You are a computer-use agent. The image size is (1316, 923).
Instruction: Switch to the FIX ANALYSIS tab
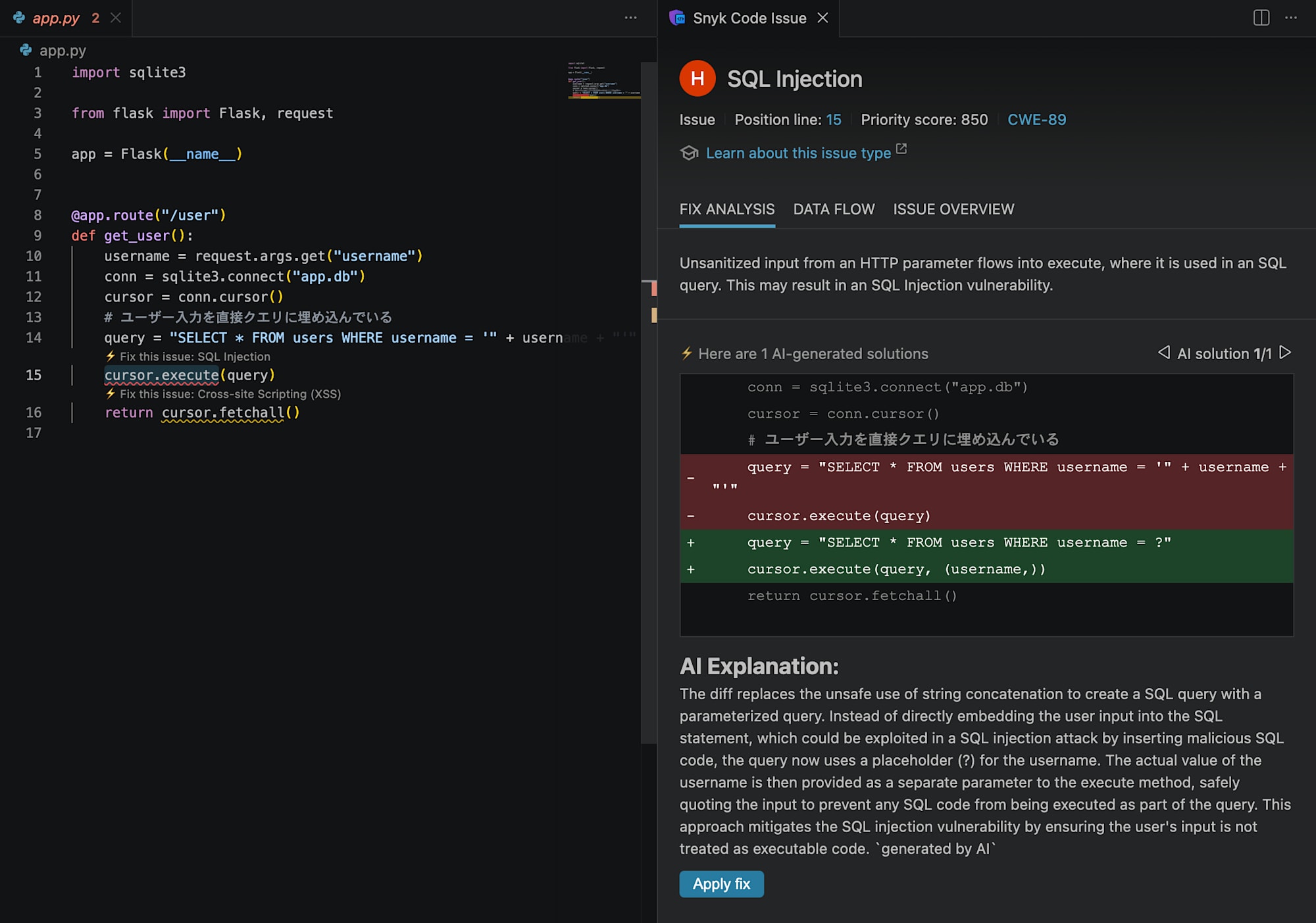[726, 209]
